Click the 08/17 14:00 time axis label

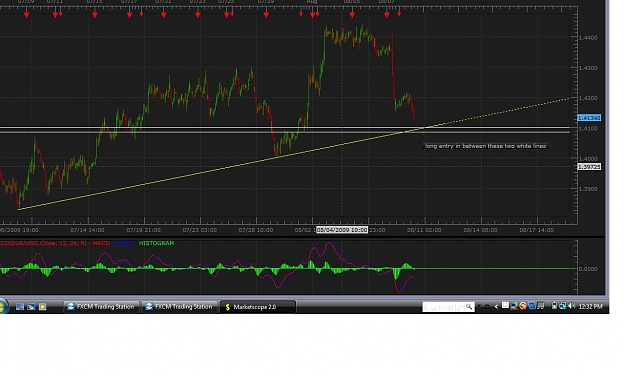point(537,230)
